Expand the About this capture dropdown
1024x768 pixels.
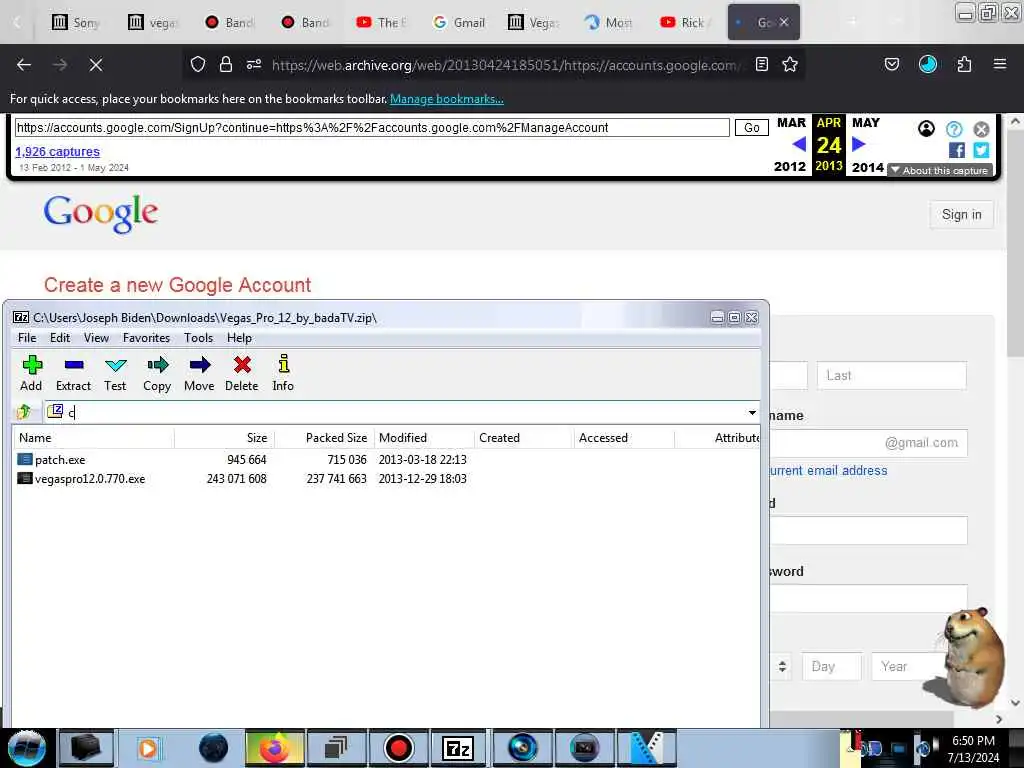point(940,170)
